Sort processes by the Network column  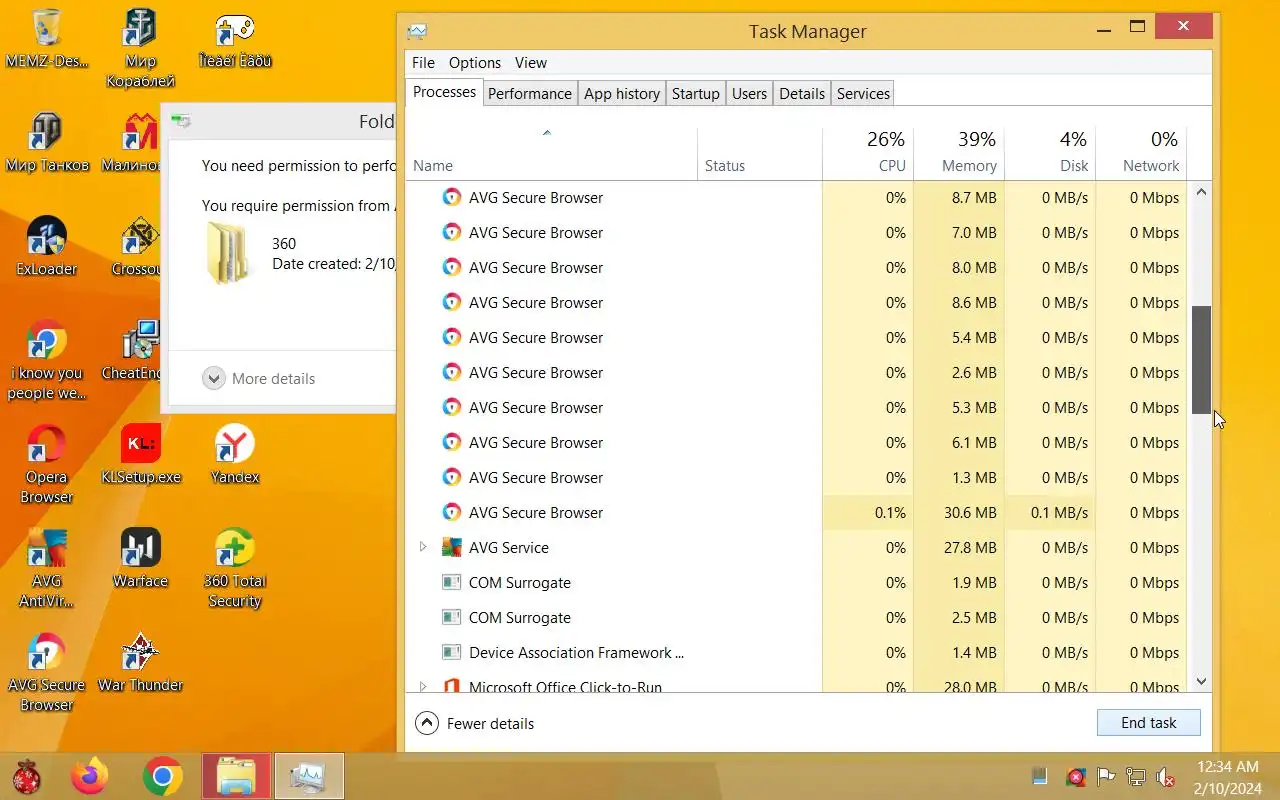point(1141,153)
